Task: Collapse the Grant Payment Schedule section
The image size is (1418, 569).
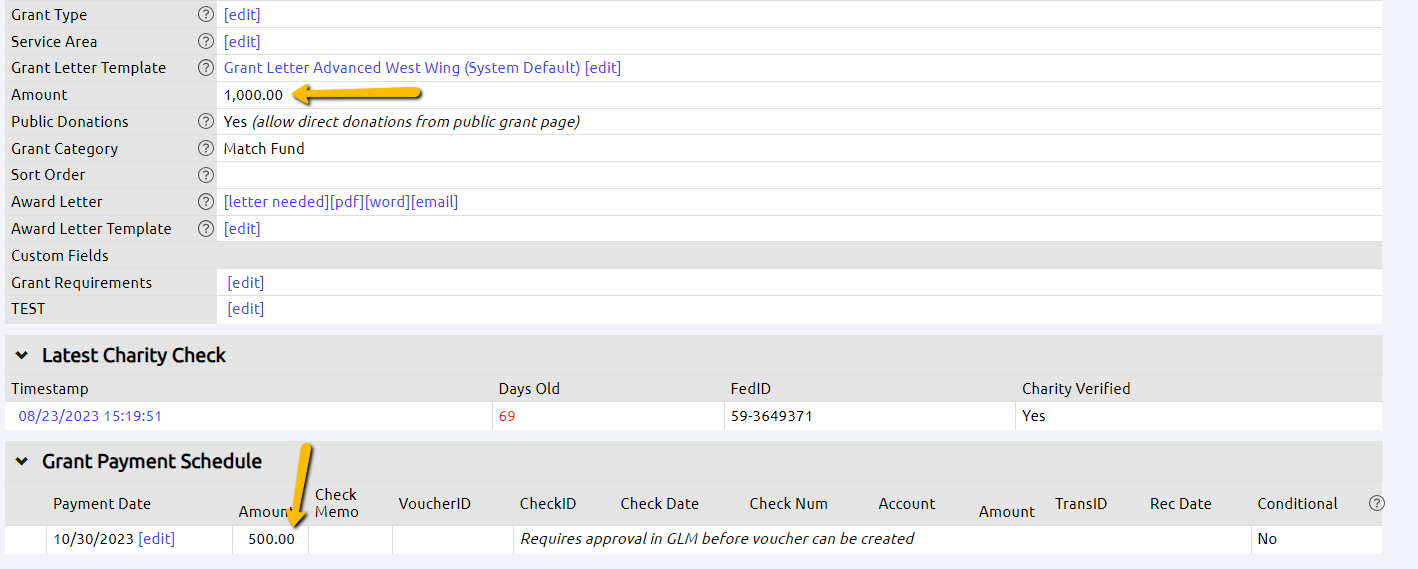Action: [x=21, y=461]
